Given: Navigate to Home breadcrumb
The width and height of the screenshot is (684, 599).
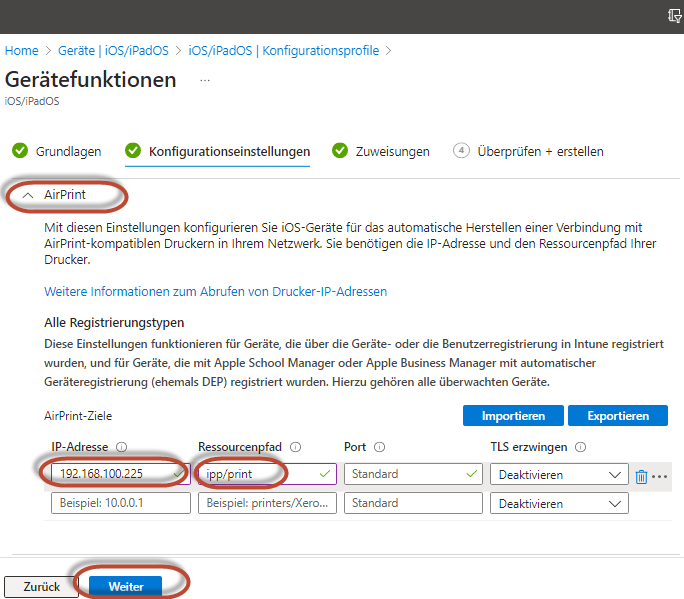Looking at the screenshot, I should (21, 50).
